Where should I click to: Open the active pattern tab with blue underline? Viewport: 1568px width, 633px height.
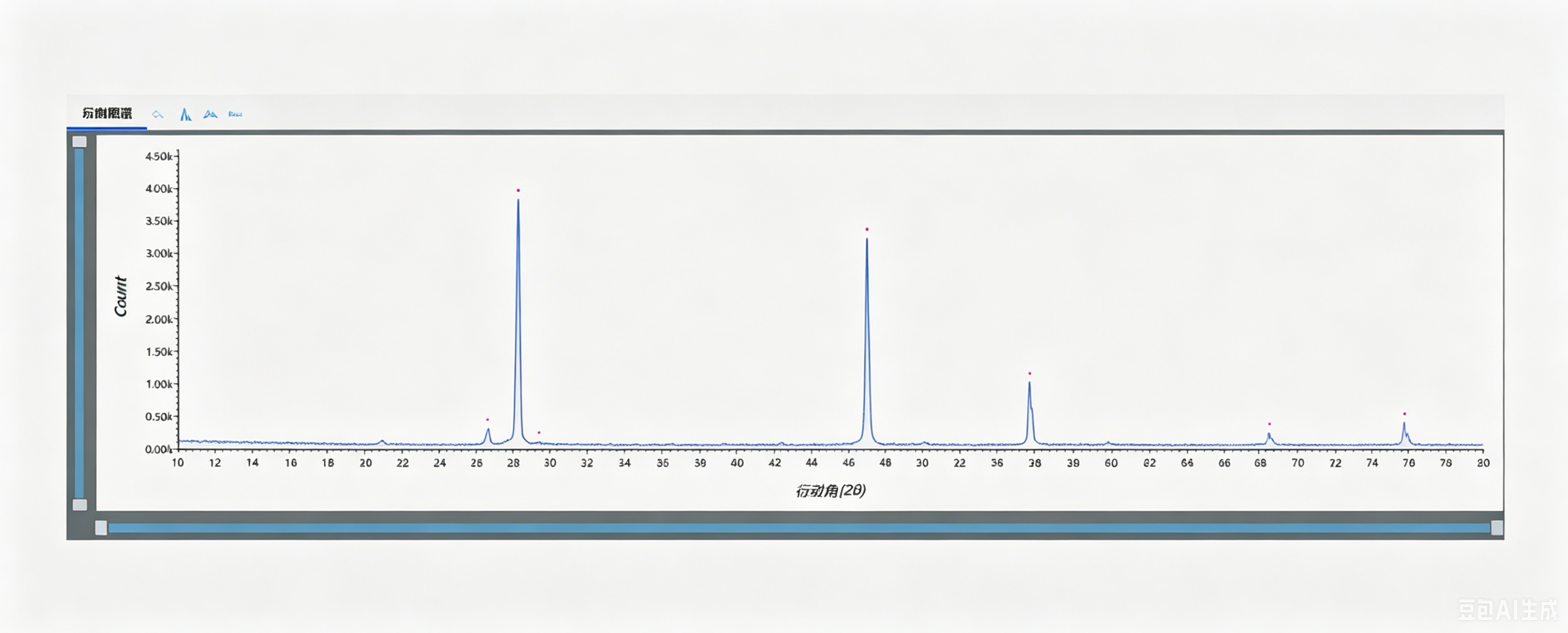(x=107, y=113)
